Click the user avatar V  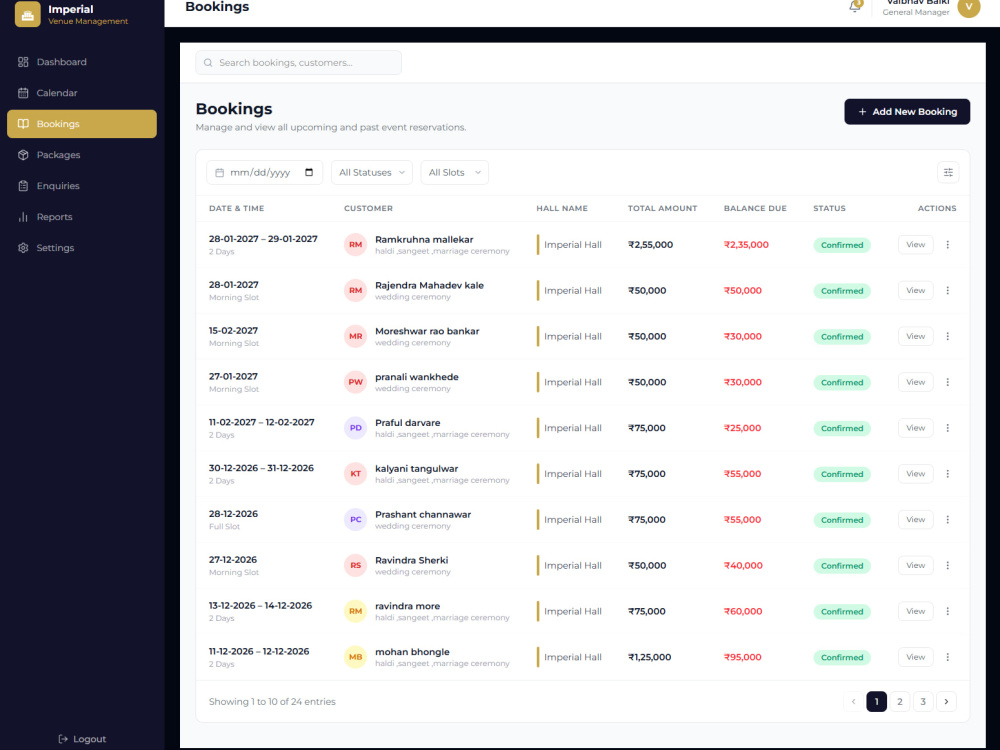[x=968, y=7]
